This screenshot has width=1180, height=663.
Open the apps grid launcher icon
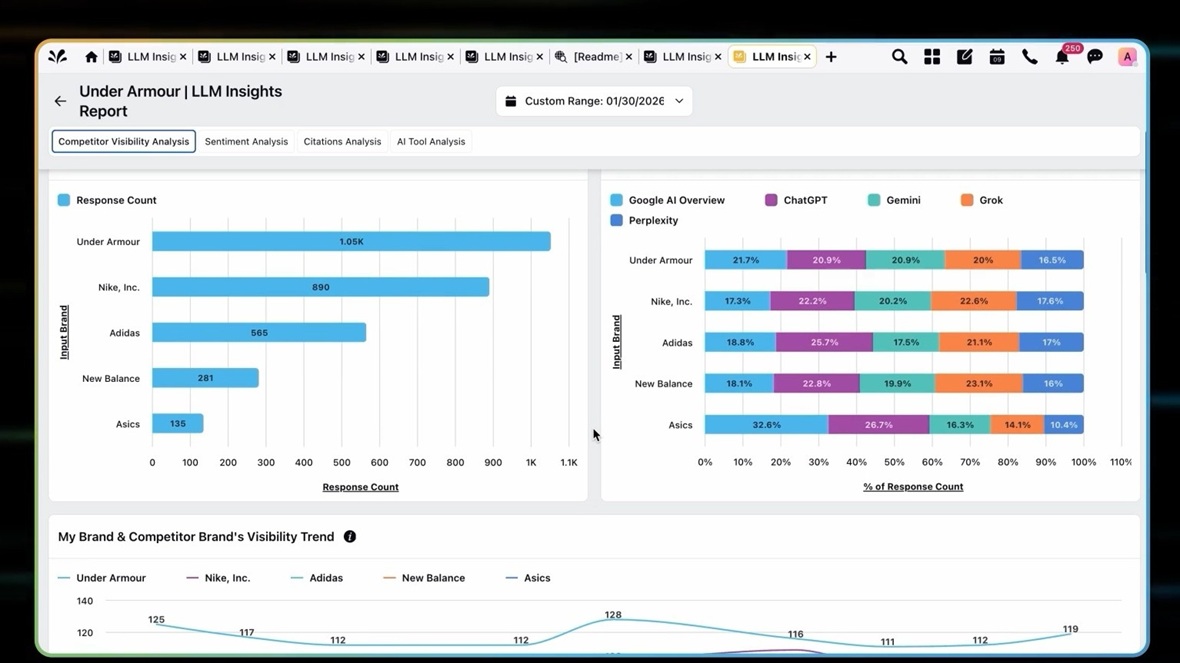pos(932,56)
